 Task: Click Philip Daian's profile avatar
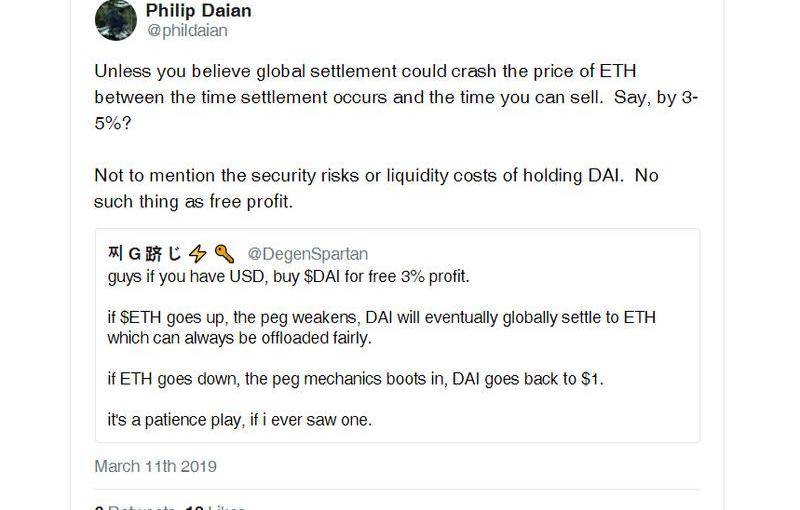coord(115,19)
